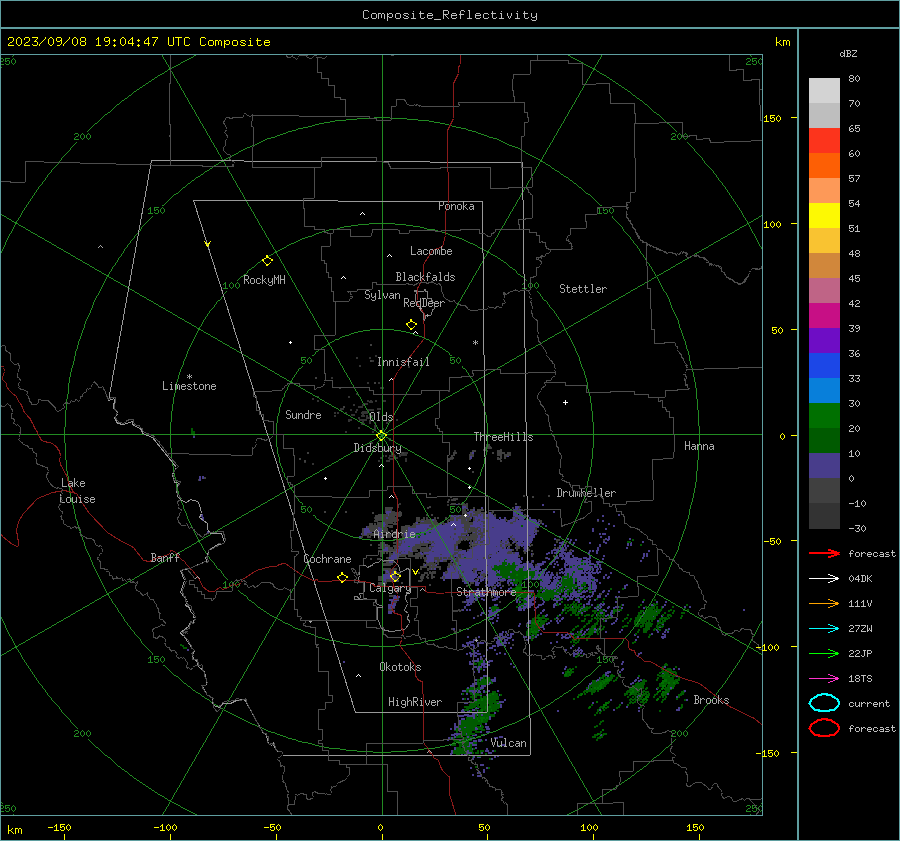Select the red forecast ellipse icon
The width and height of the screenshot is (900, 841).
point(824,728)
